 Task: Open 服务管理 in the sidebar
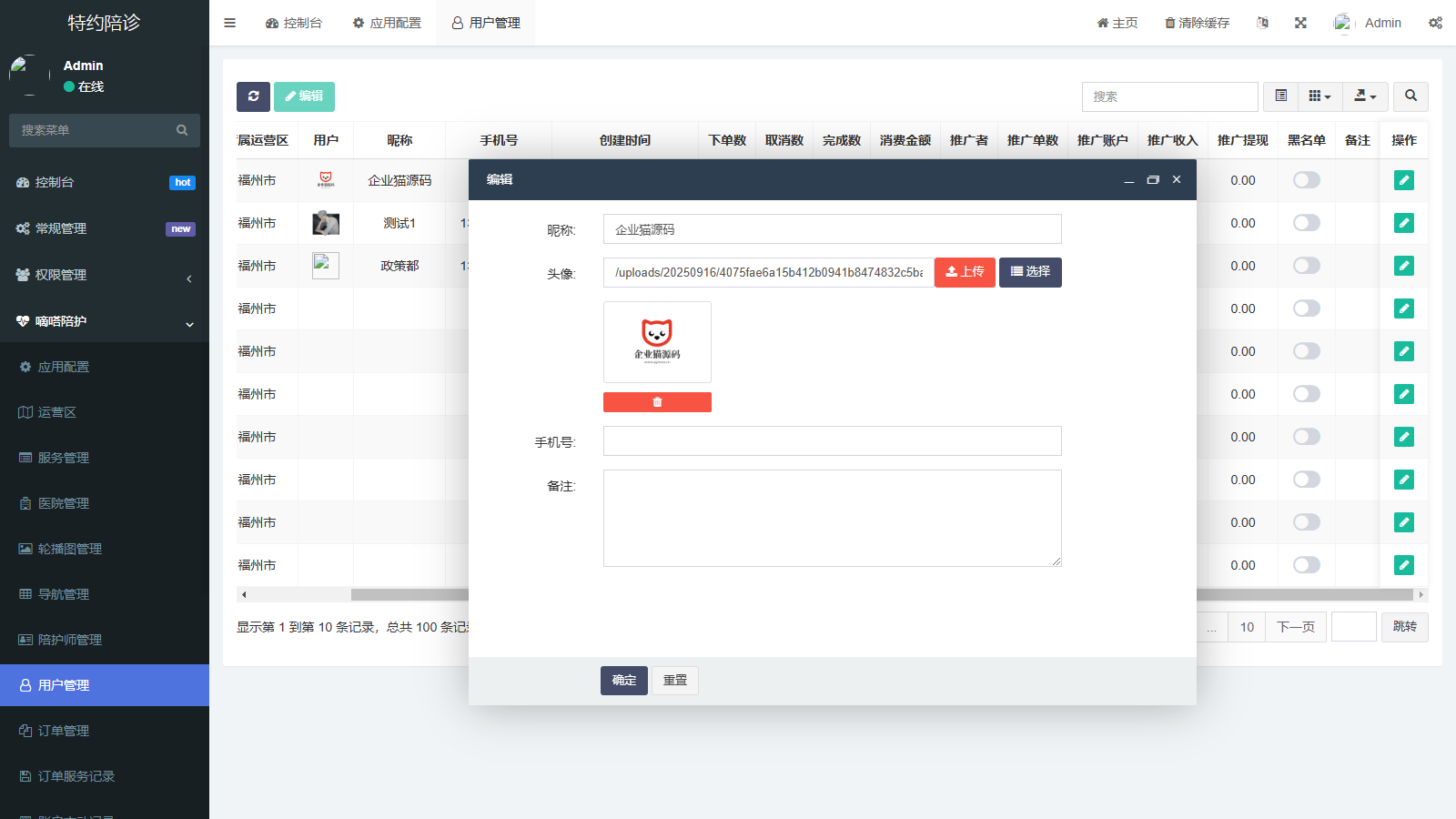click(x=105, y=458)
